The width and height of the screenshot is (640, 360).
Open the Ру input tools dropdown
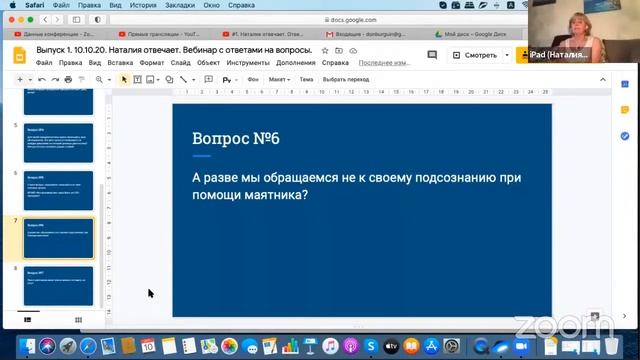pyautogui.click(x=230, y=80)
